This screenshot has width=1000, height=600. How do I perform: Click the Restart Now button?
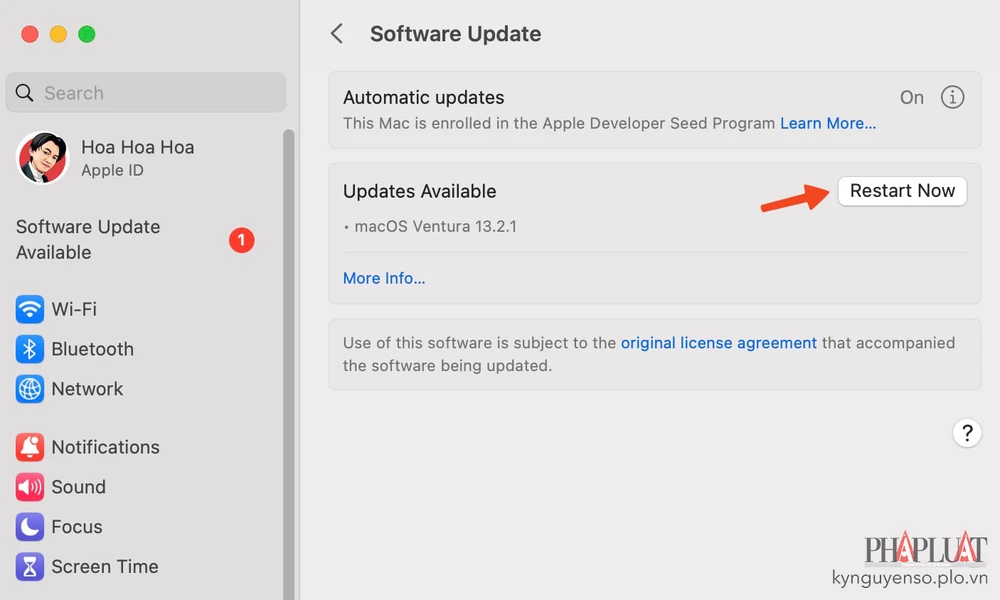click(x=902, y=191)
